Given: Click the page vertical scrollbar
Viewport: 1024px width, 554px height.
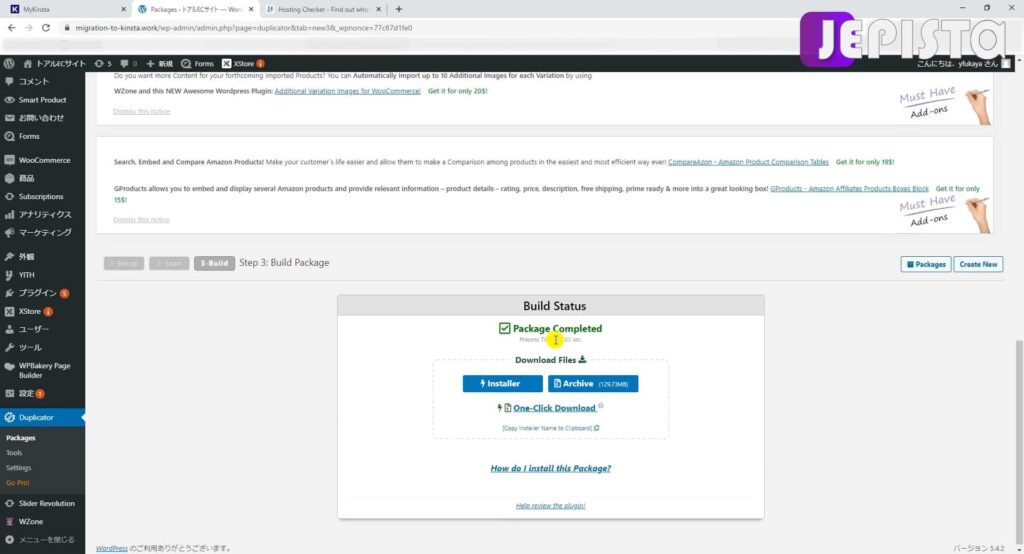Looking at the screenshot, I should [1019, 441].
